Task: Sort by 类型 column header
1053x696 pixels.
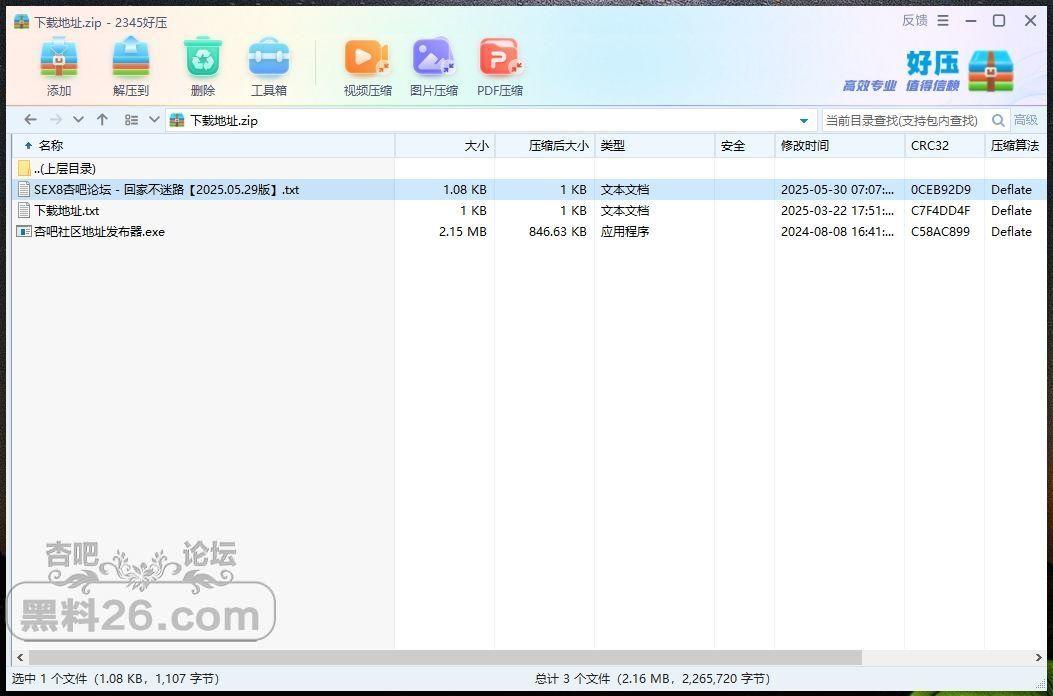Action: pyautogui.click(x=655, y=146)
